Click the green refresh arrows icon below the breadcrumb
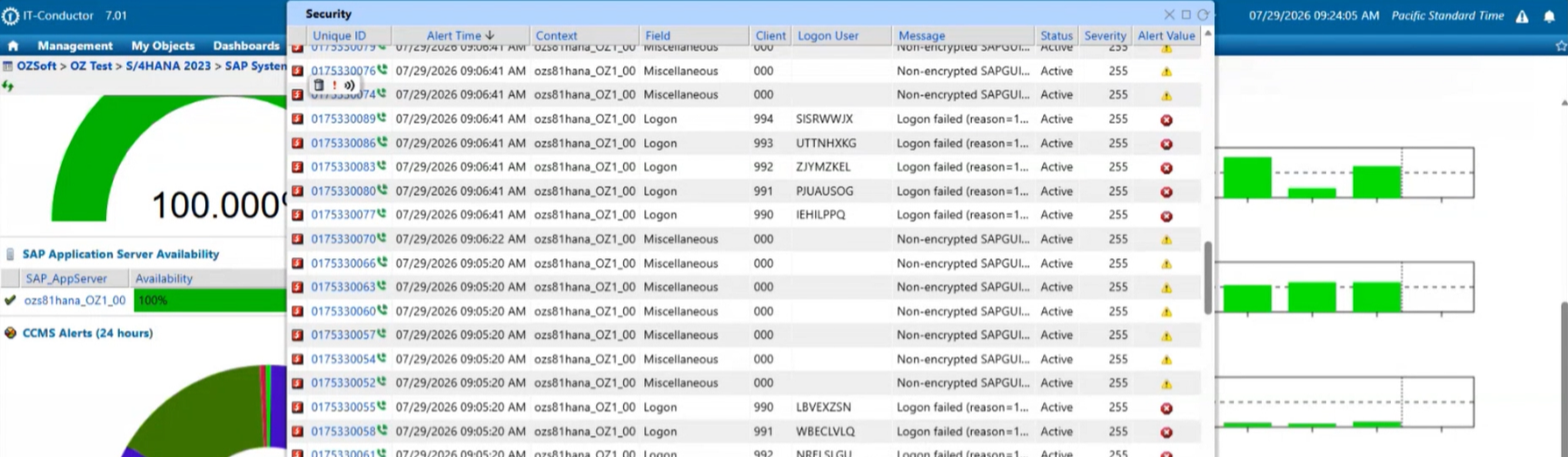 [8, 85]
